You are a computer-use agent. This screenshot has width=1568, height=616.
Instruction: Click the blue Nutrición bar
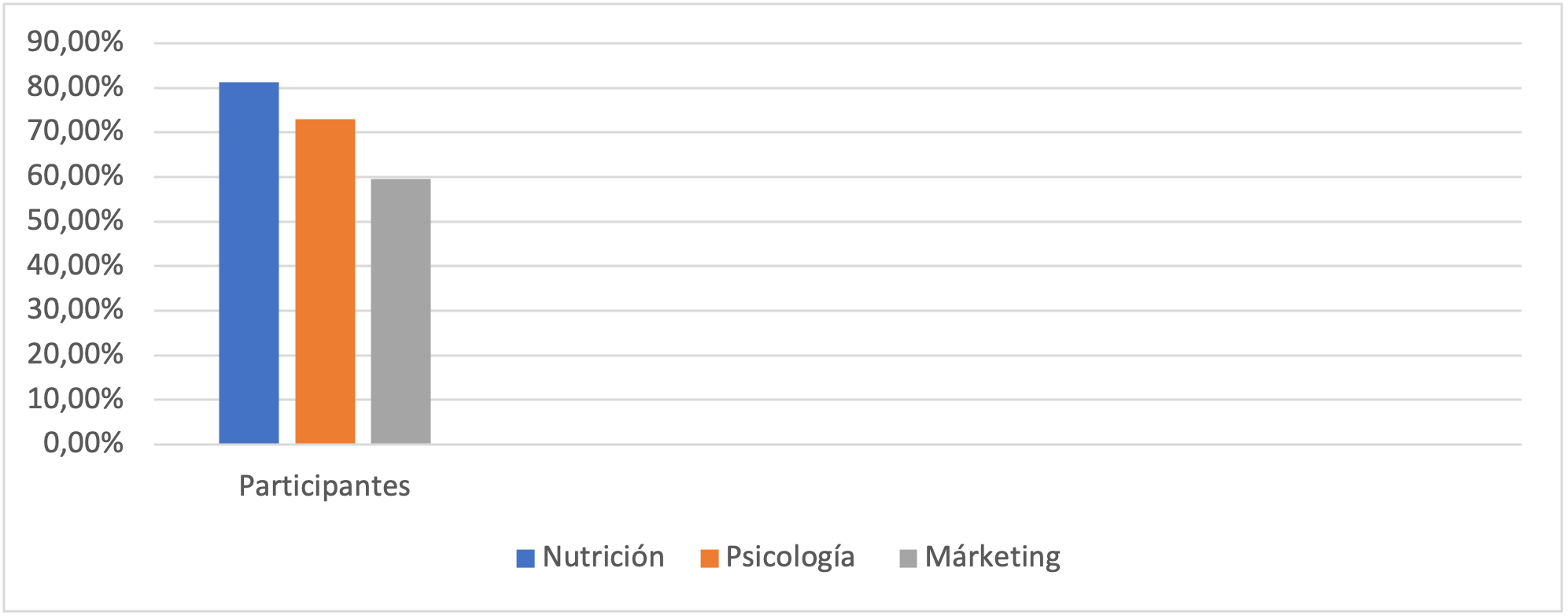(x=249, y=263)
